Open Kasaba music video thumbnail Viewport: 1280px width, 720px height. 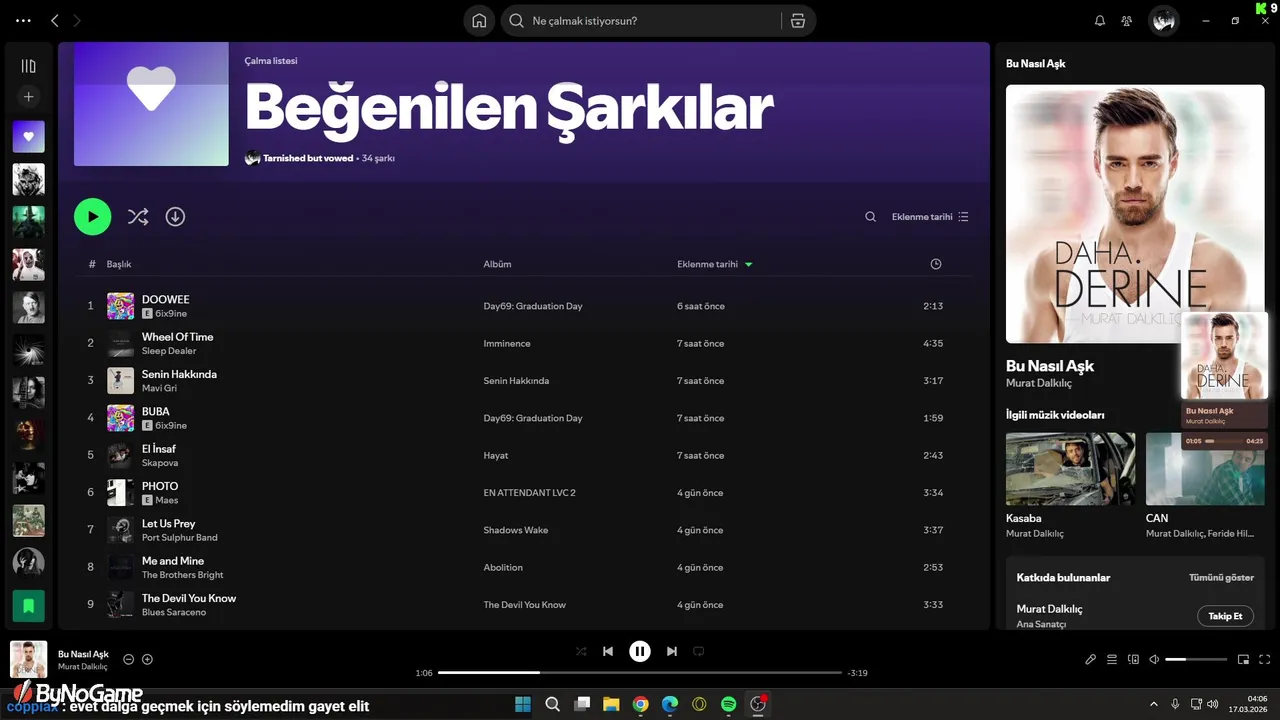click(x=1070, y=469)
